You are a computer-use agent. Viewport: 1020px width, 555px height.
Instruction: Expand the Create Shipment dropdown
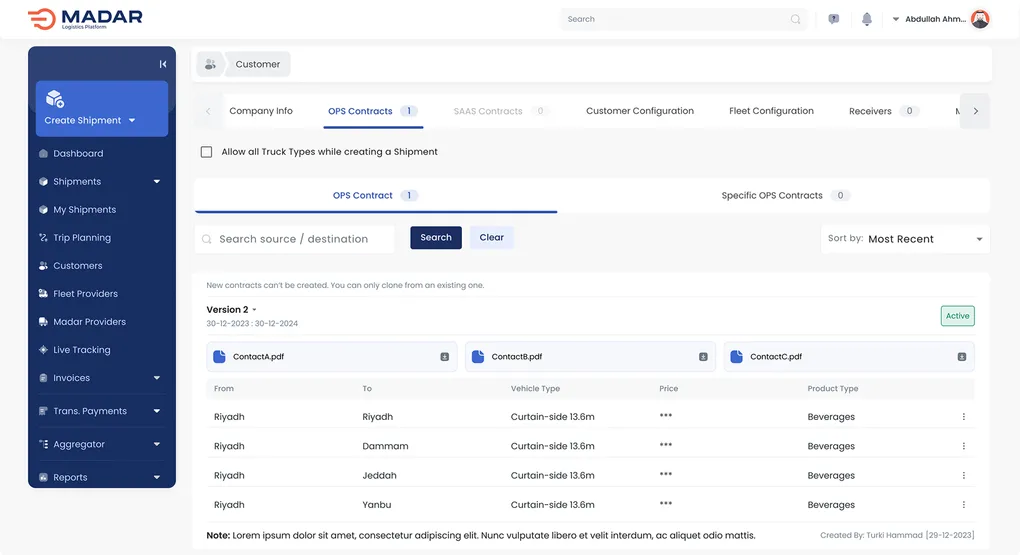point(131,121)
